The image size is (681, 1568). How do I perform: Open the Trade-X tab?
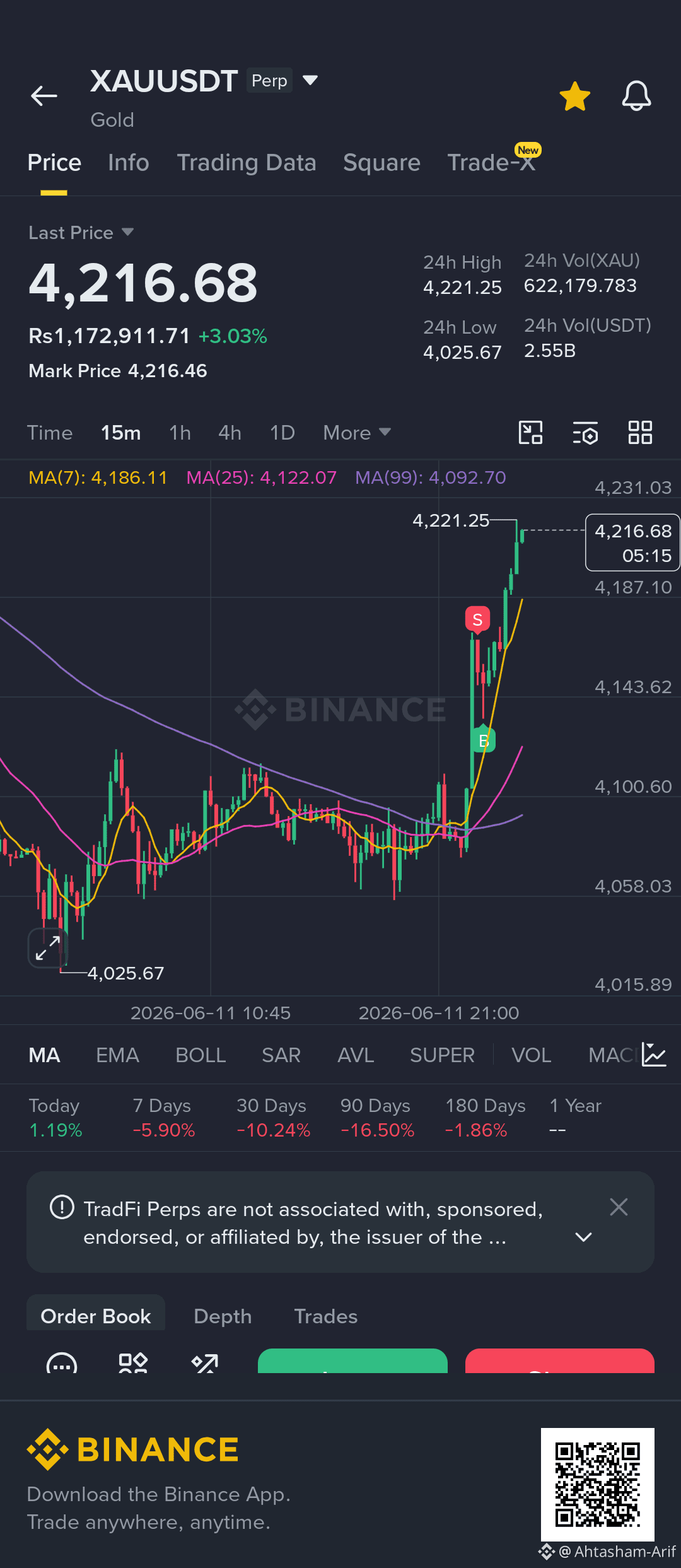point(491,163)
